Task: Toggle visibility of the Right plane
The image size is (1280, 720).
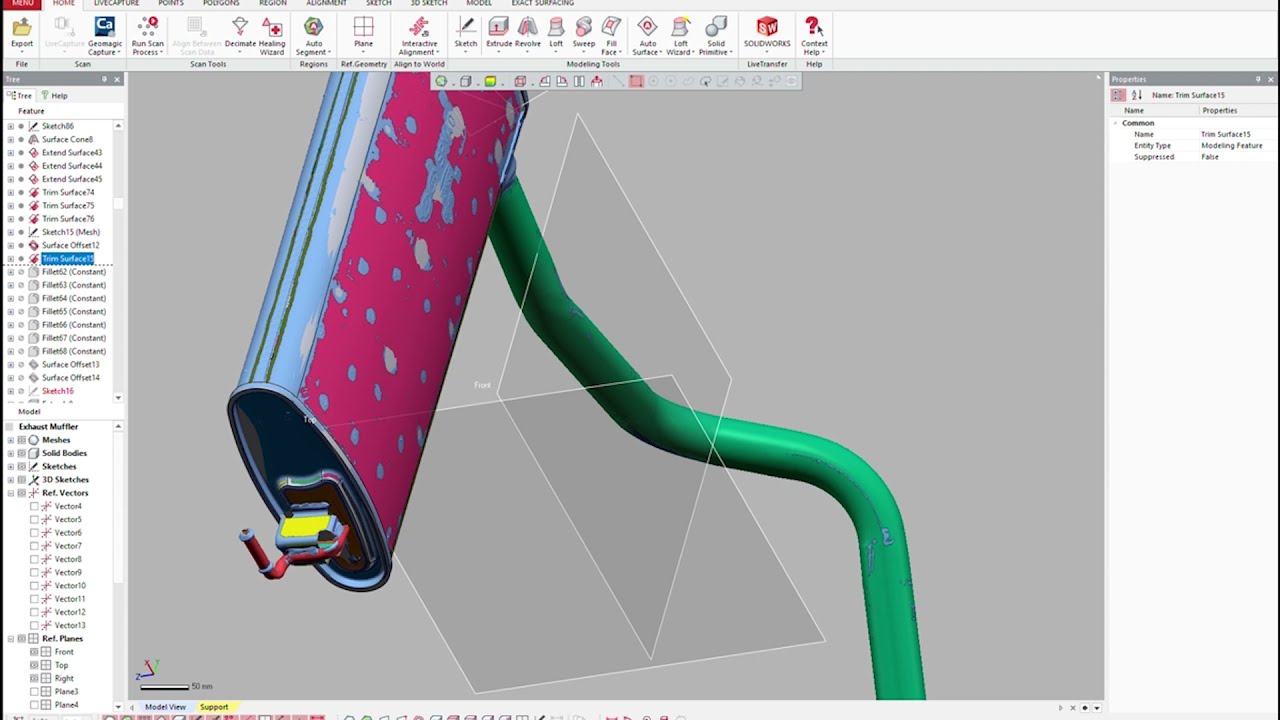Action: 34,678
